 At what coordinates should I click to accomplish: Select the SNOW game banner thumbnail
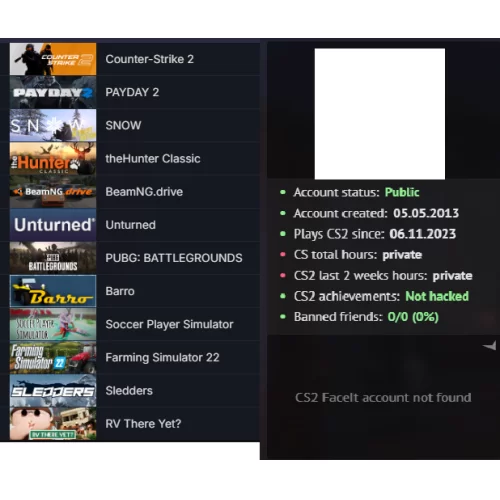pos(53,125)
